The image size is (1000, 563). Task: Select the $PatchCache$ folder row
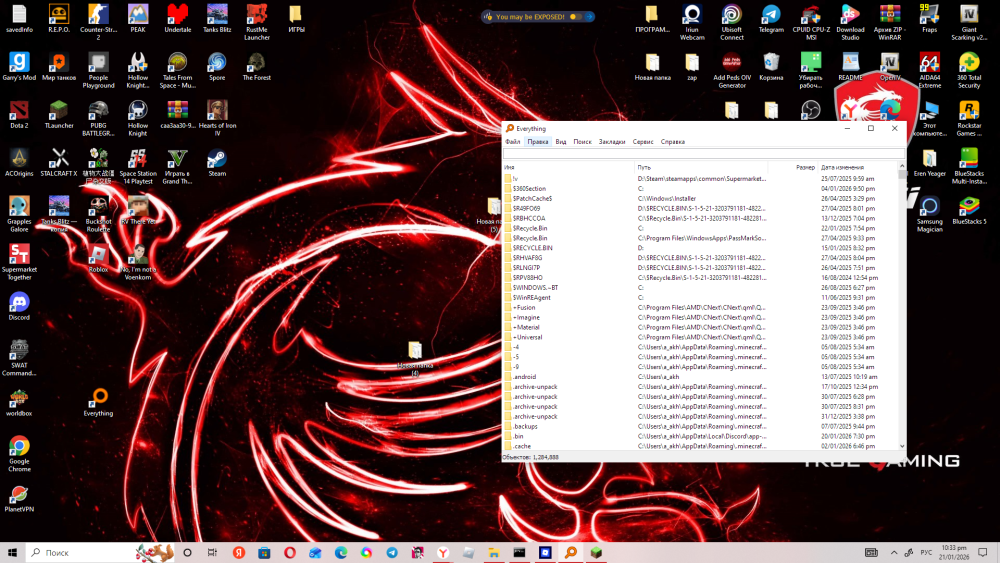[700, 198]
